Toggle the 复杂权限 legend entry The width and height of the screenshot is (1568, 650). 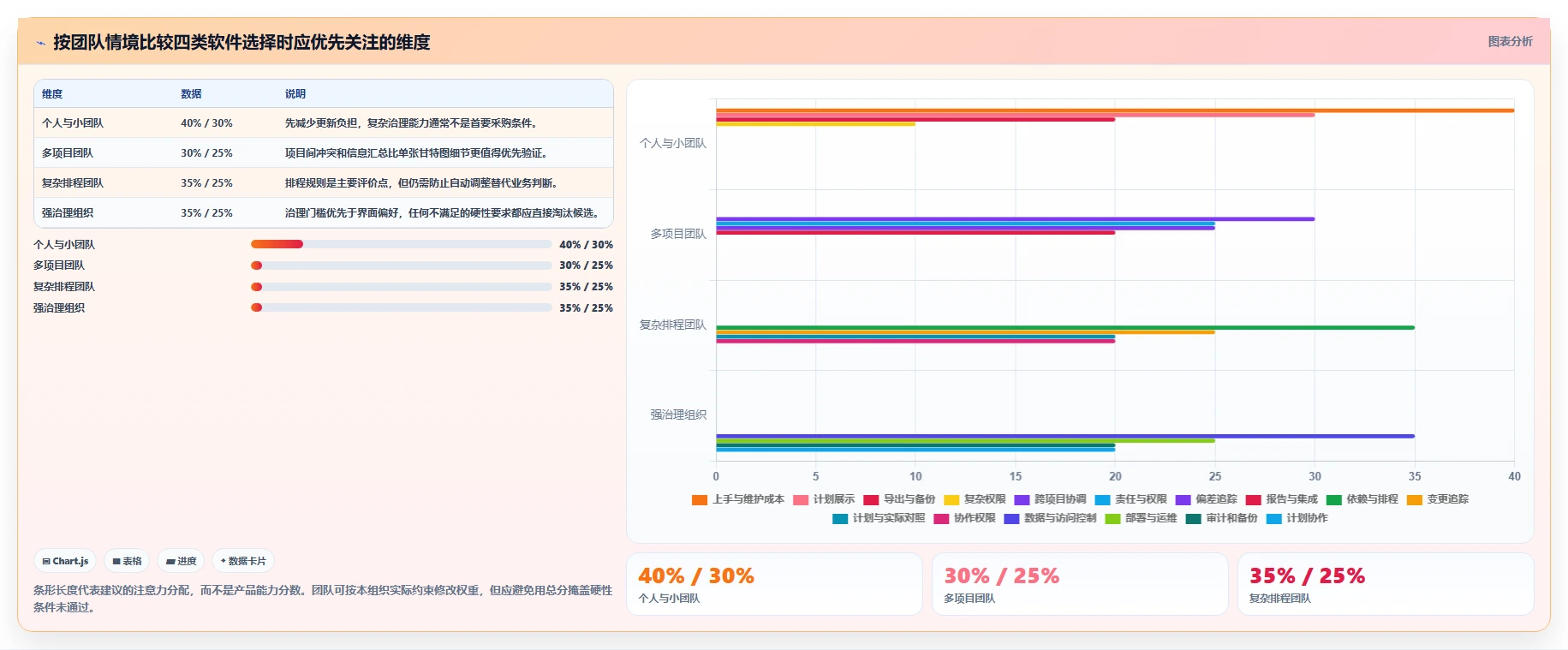pos(975,499)
